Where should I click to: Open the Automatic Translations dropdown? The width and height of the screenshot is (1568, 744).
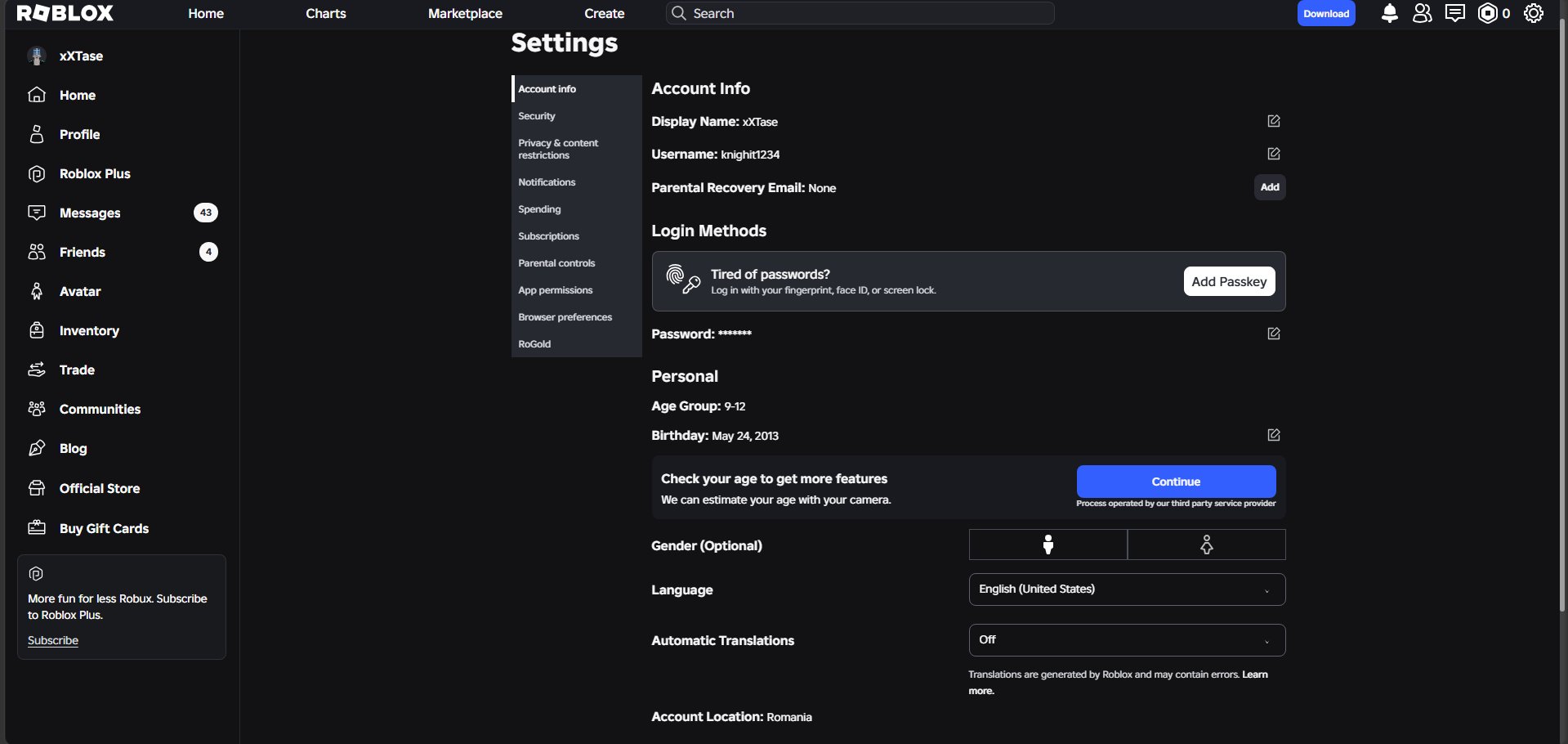coord(1127,640)
